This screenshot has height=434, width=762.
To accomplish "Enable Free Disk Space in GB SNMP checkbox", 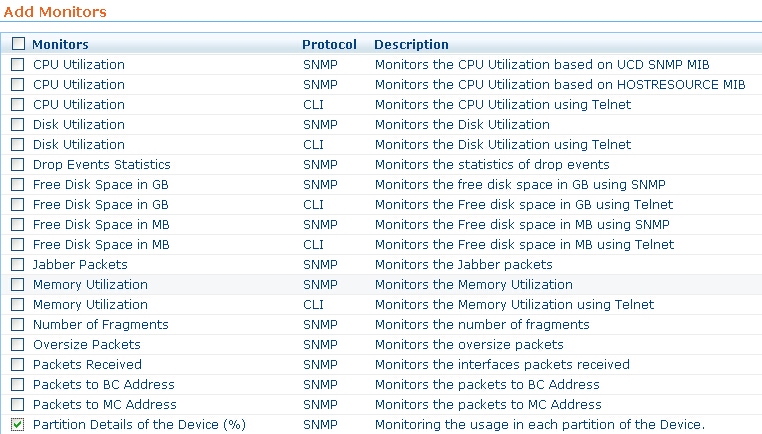I will coord(18,184).
